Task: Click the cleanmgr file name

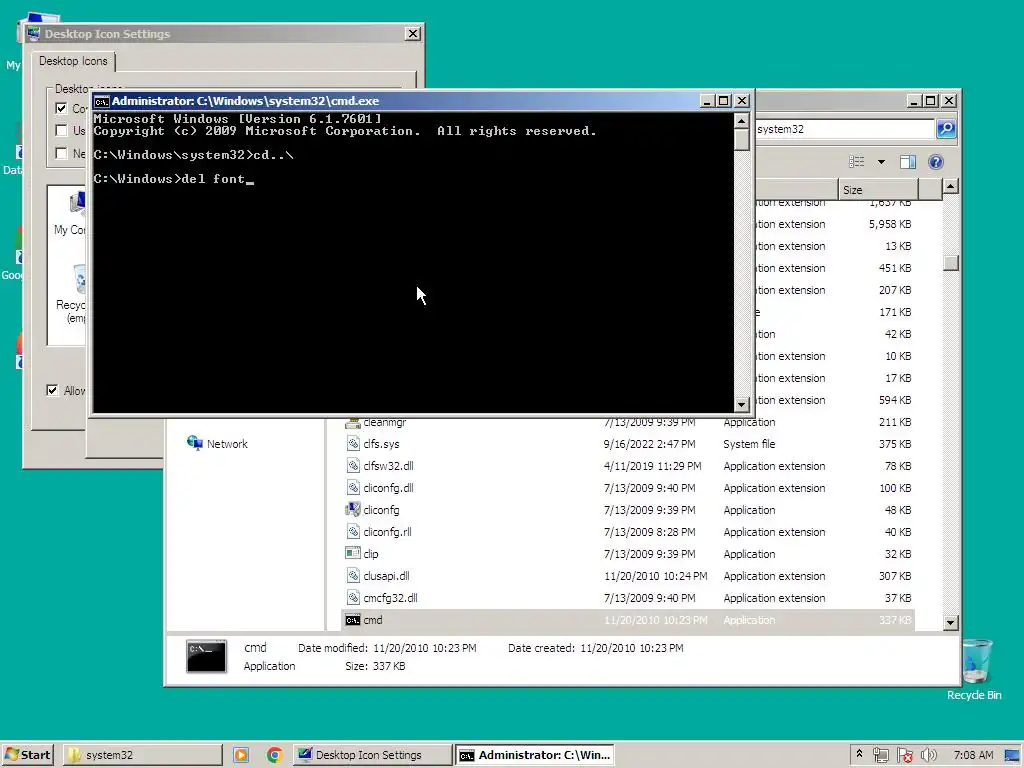Action: click(x=385, y=423)
